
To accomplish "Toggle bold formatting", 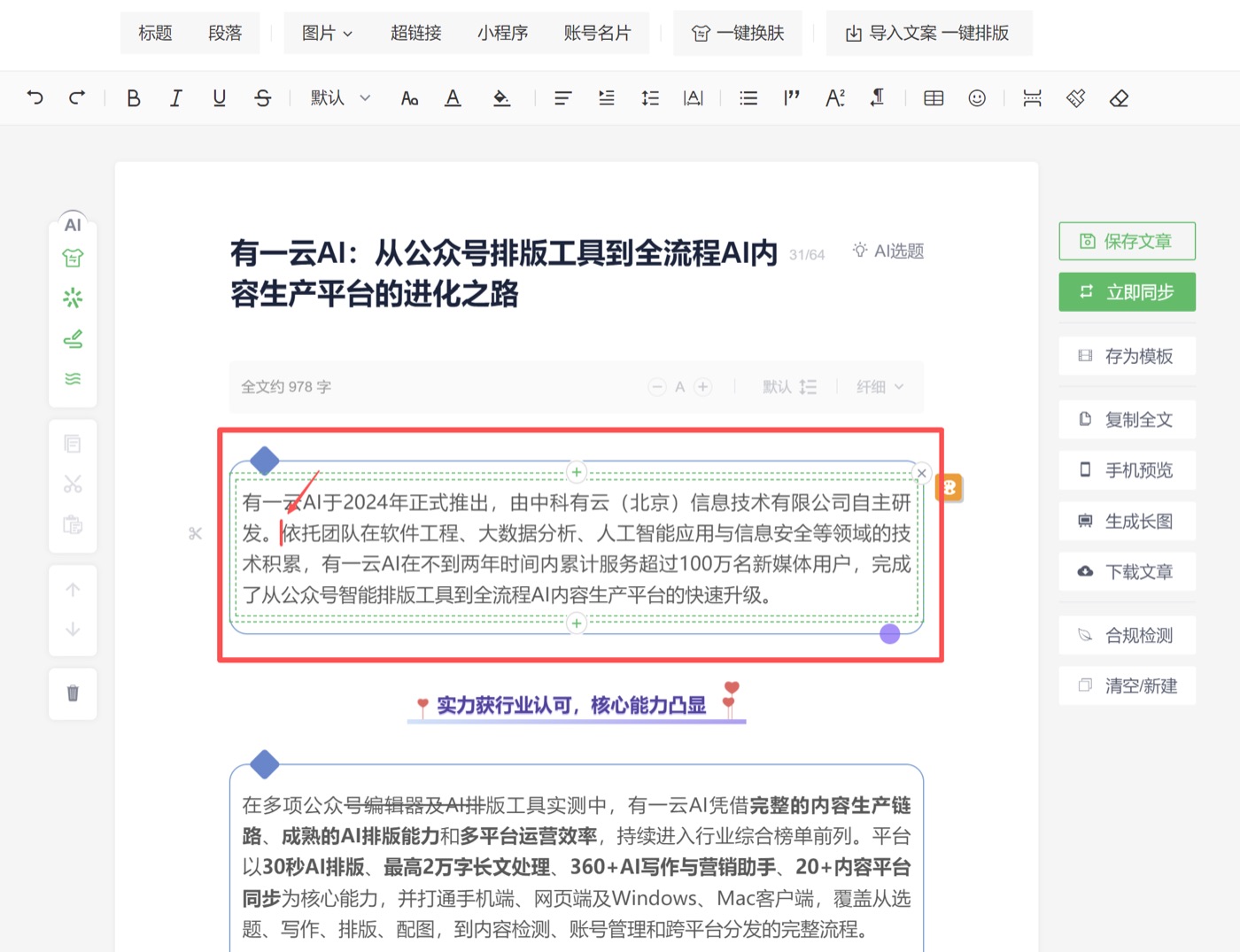I will coord(134,98).
